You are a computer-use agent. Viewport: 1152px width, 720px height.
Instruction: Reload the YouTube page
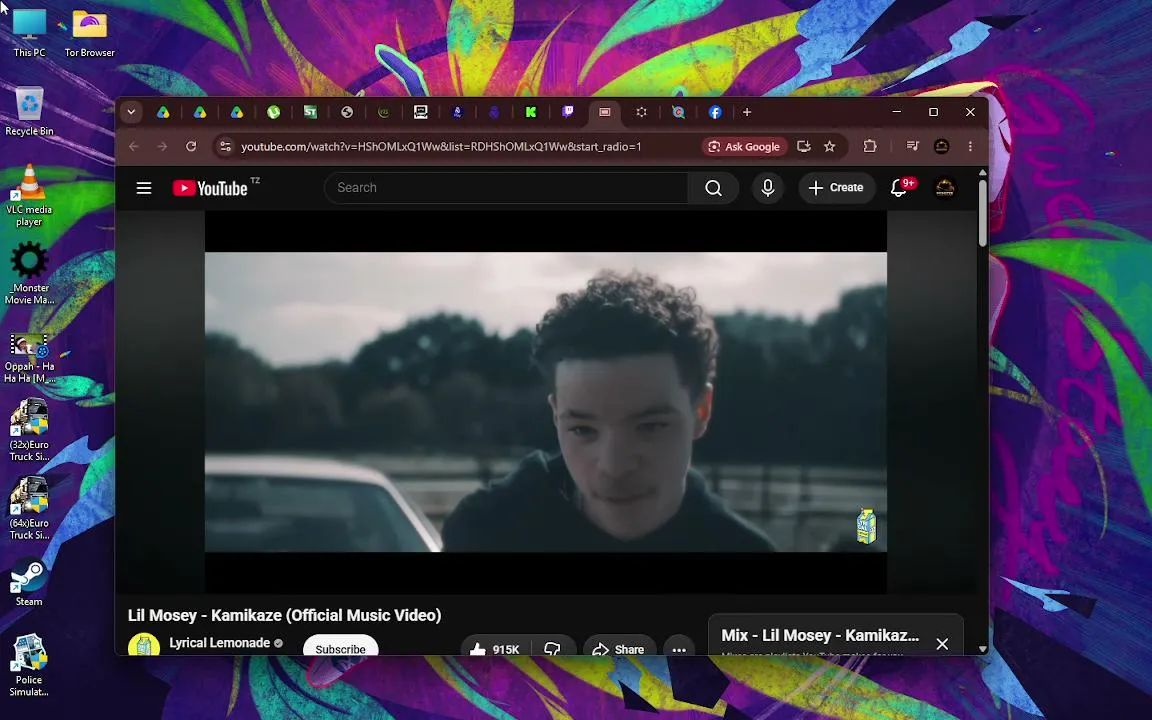pyautogui.click(x=191, y=146)
